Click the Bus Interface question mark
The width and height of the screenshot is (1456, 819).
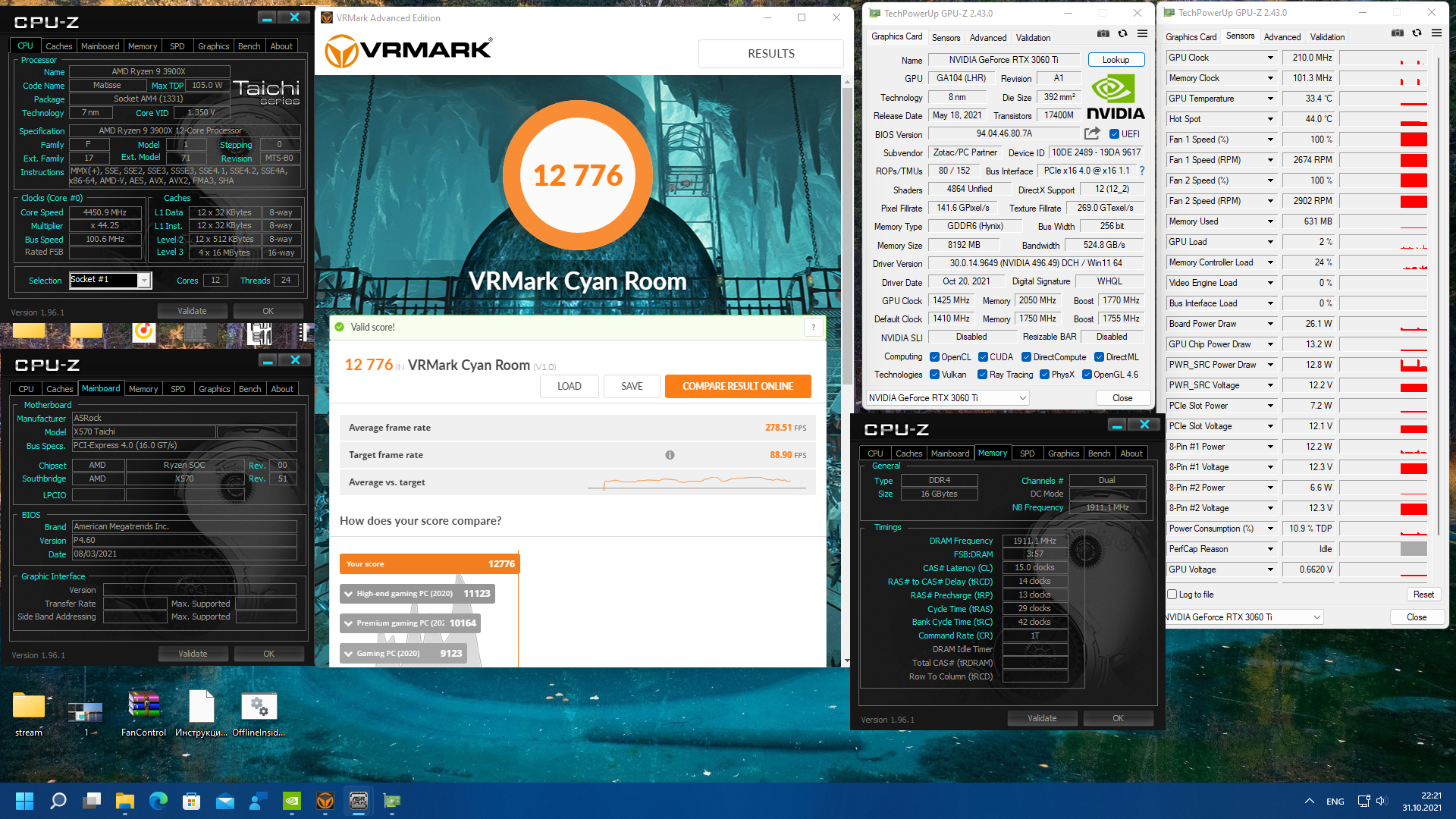tap(1142, 171)
